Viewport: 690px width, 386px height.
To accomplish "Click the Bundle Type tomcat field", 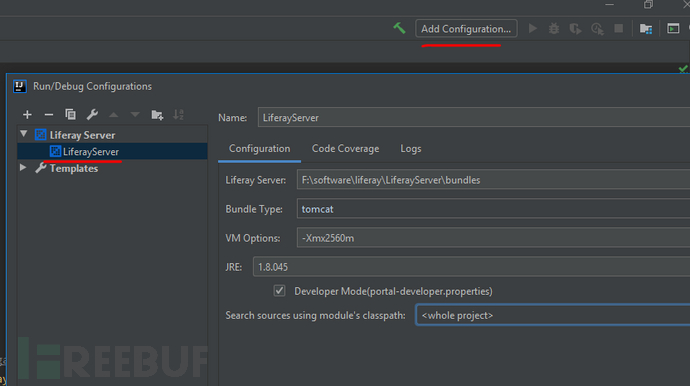I will tap(493, 209).
